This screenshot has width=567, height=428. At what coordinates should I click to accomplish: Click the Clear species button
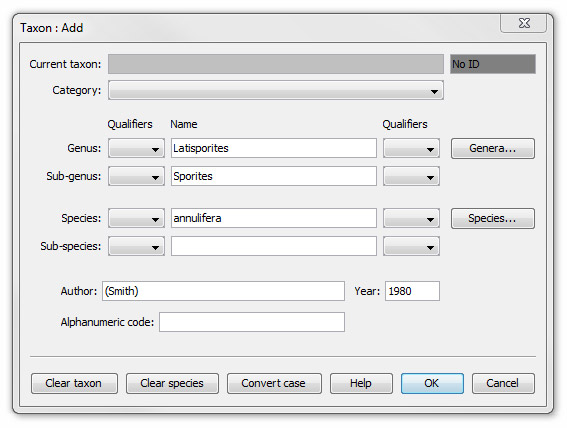click(x=172, y=384)
